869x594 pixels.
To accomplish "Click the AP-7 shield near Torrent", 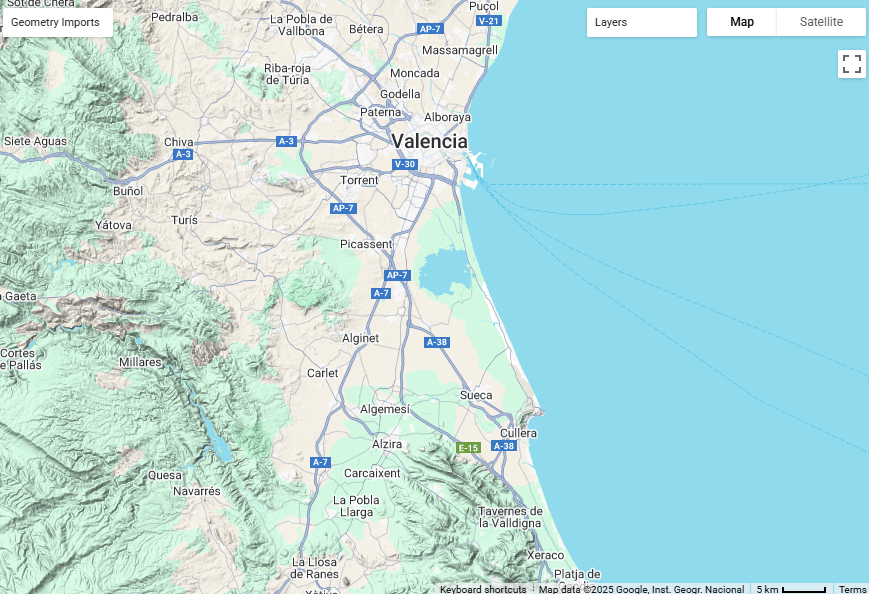I will [x=343, y=208].
